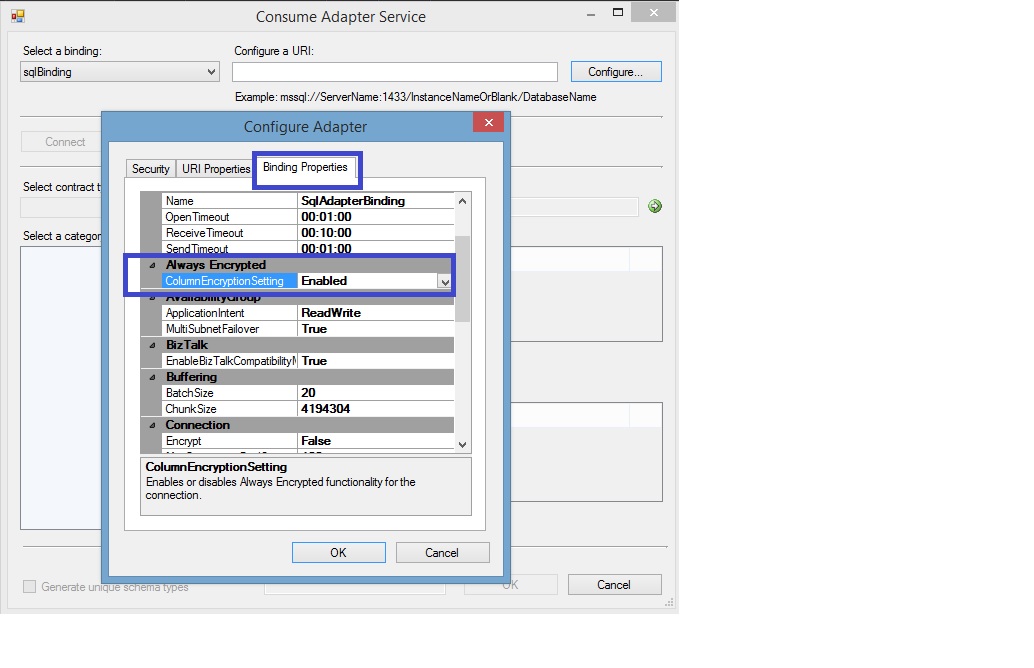Image resolution: width=1034 pixels, height=668 pixels.
Task: Select the EnableBizTalkCompatibilityMode property row
Action: point(308,361)
